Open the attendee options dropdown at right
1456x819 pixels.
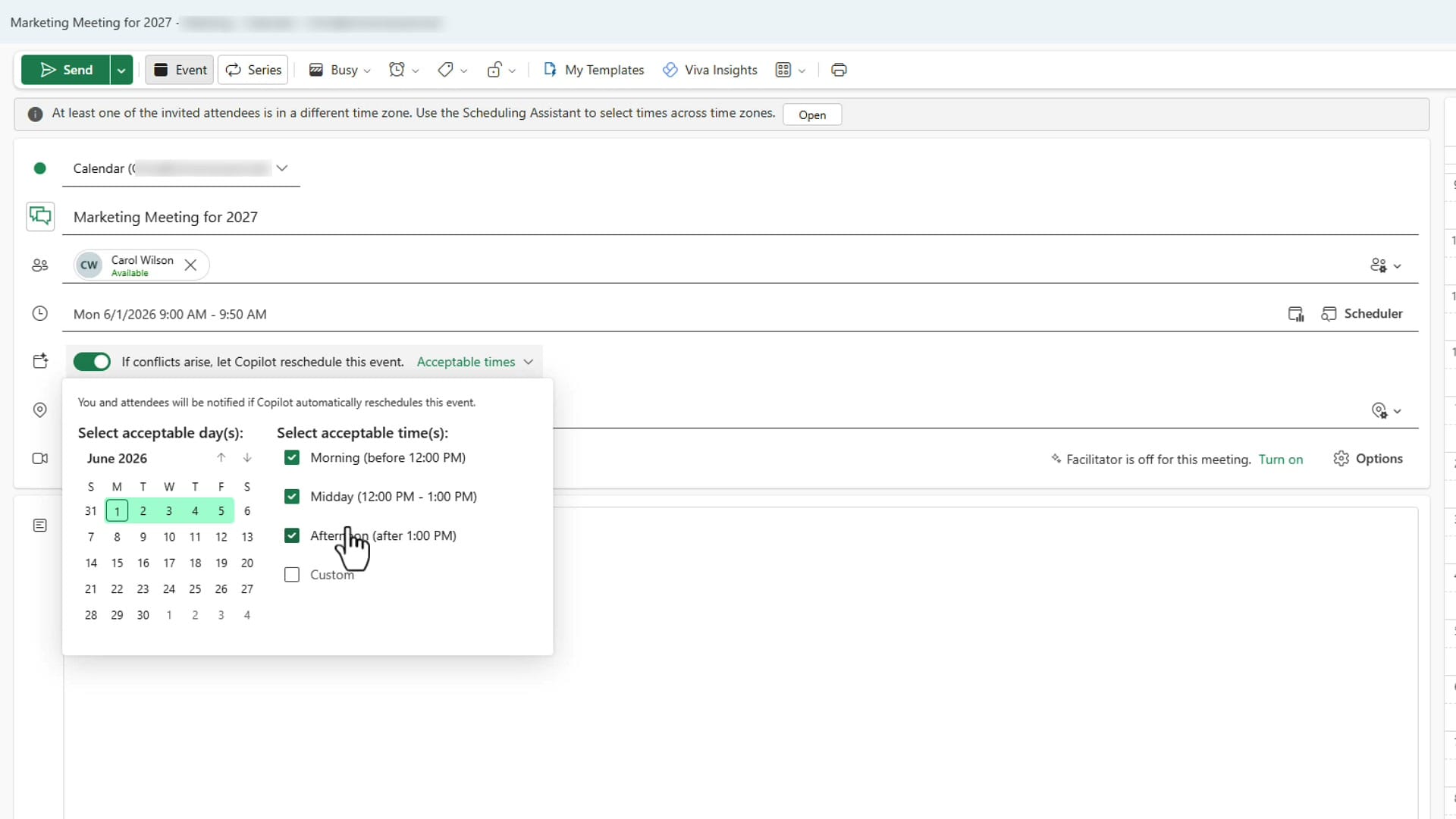(1386, 265)
